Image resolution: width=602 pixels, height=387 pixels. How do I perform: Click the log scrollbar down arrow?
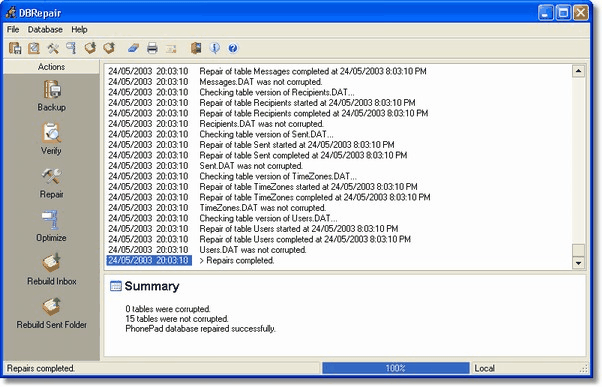coord(578,263)
